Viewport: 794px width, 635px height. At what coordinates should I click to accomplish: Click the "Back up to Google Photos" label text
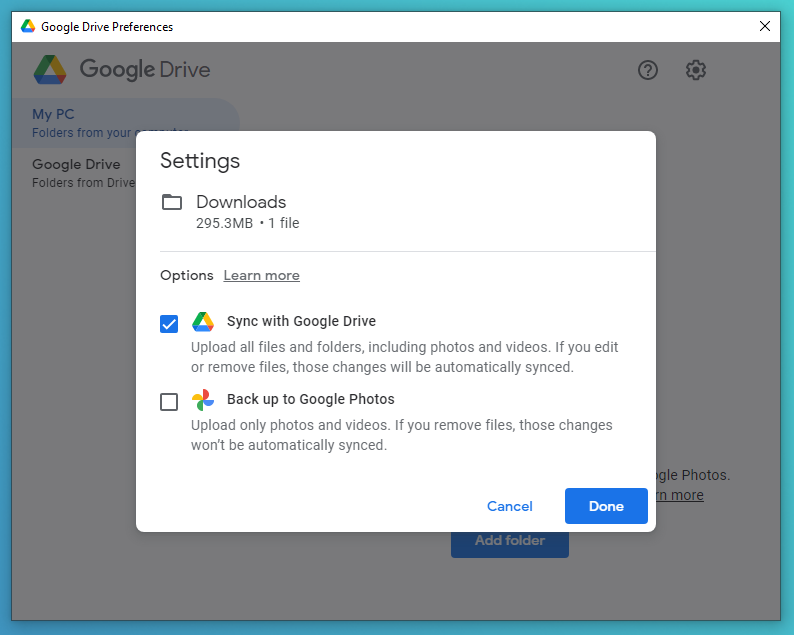pyautogui.click(x=310, y=399)
